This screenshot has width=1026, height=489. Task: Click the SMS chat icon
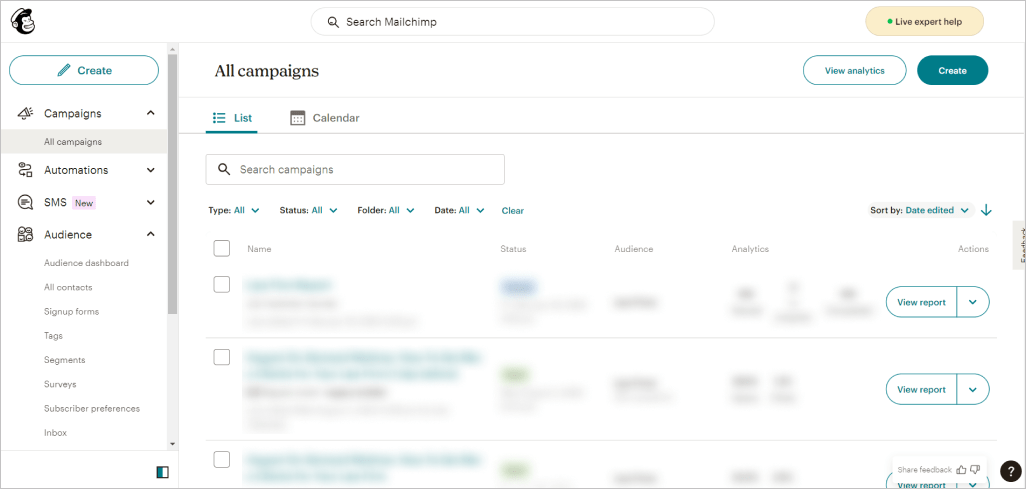(26, 203)
